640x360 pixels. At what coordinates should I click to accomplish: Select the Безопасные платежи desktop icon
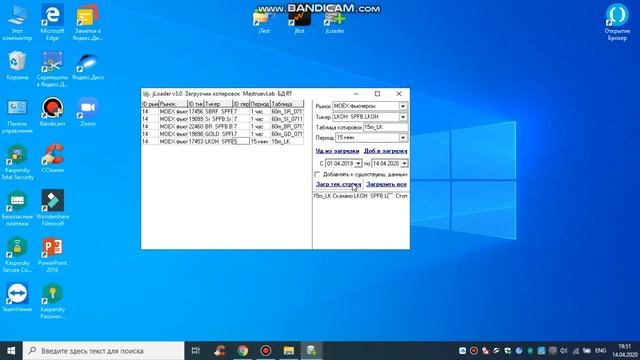pyautogui.click(x=17, y=208)
